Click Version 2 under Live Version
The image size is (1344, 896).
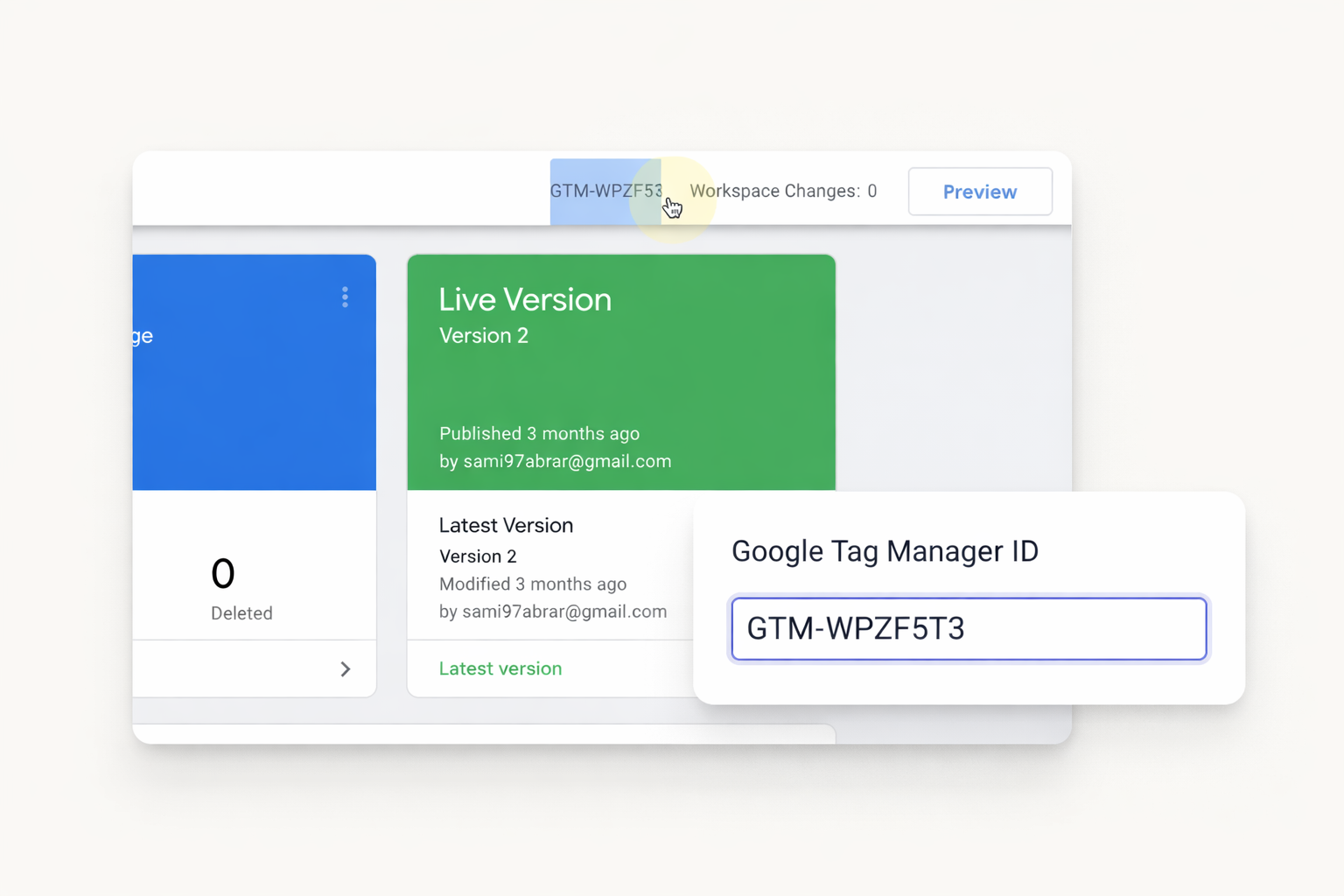[x=483, y=336]
